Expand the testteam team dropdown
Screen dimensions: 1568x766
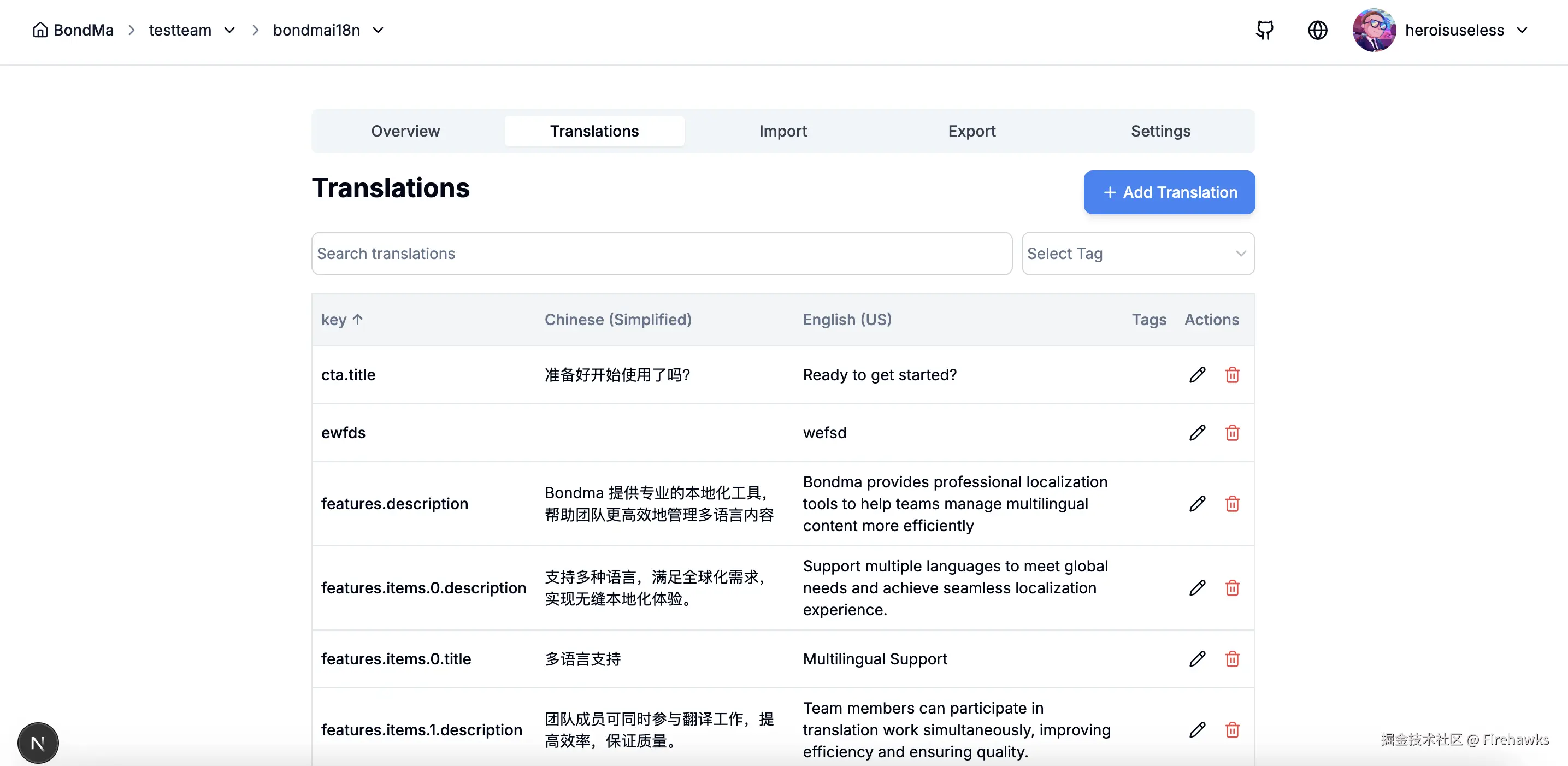(x=229, y=30)
